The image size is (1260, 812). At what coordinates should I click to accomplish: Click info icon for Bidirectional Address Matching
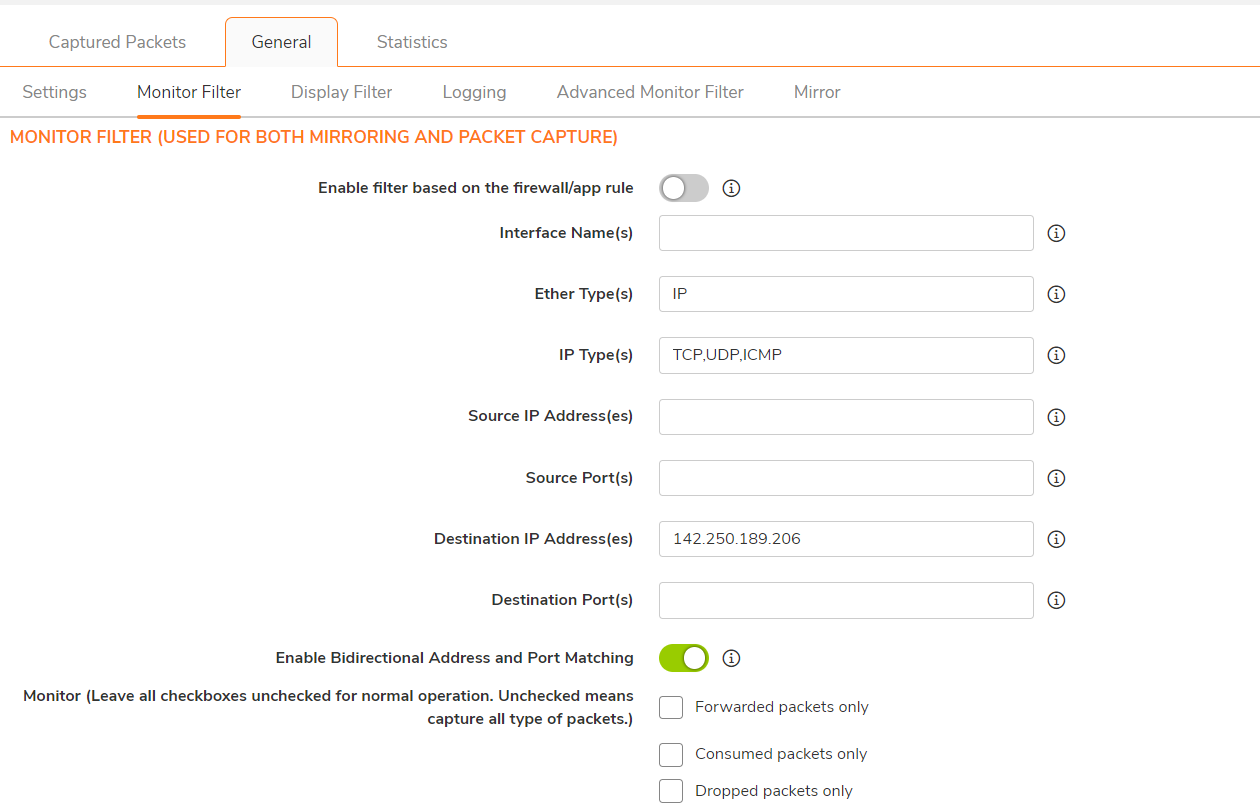(731, 658)
